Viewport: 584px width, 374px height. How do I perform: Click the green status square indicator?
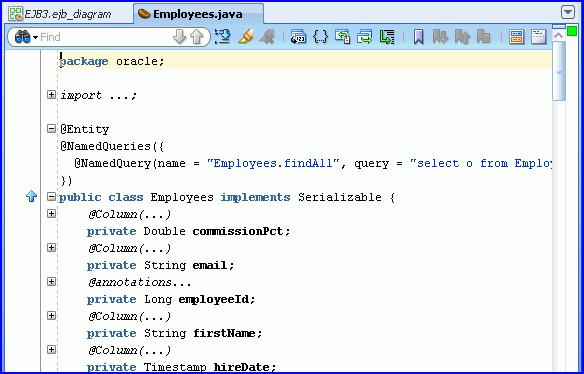[x=571, y=31]
